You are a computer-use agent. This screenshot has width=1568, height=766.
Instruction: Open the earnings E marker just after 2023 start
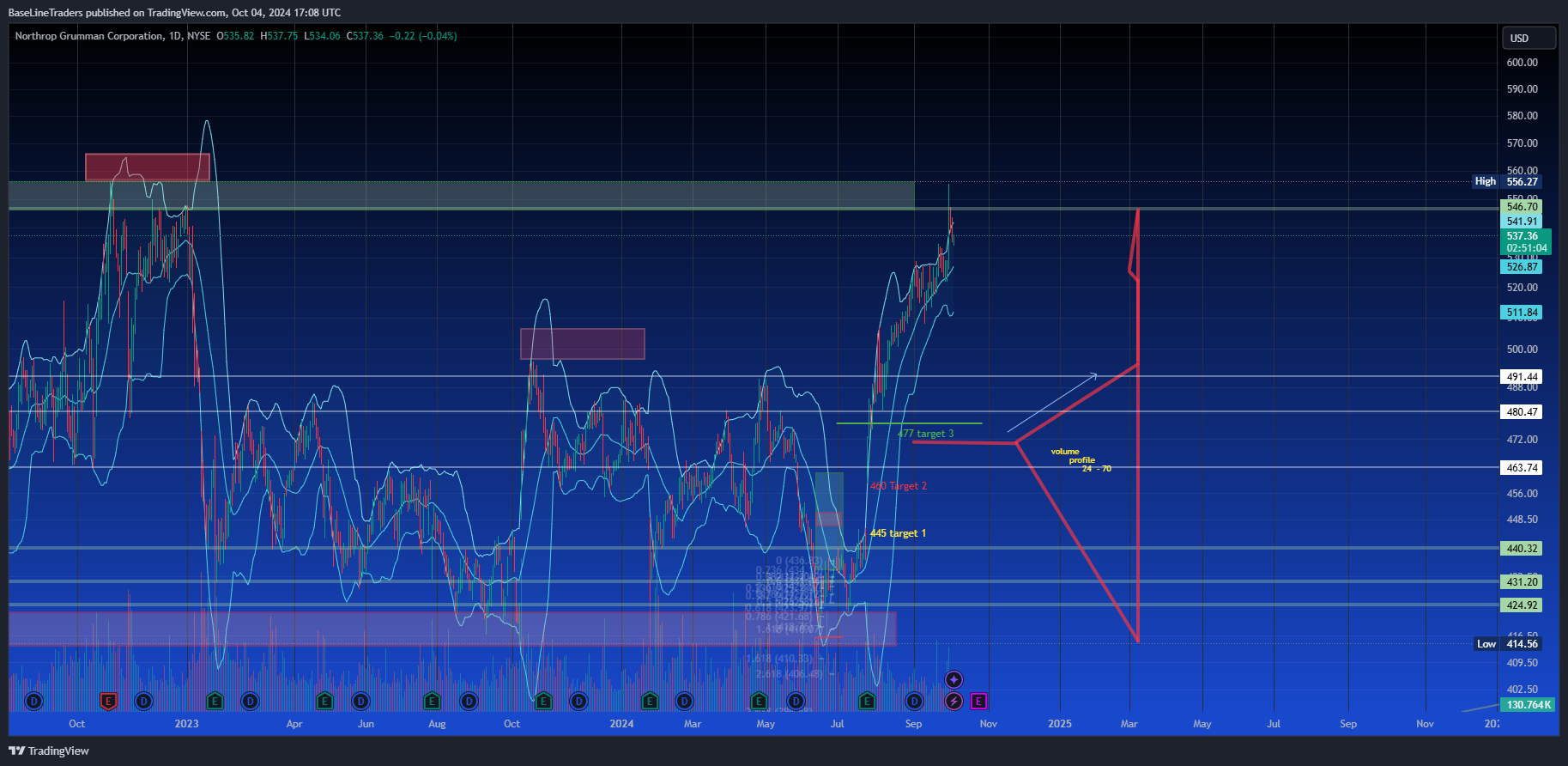(x=215, y=702)
